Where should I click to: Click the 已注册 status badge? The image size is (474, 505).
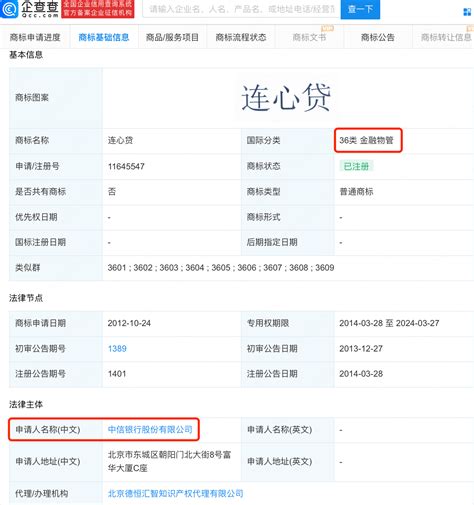(x=356, y=166)
